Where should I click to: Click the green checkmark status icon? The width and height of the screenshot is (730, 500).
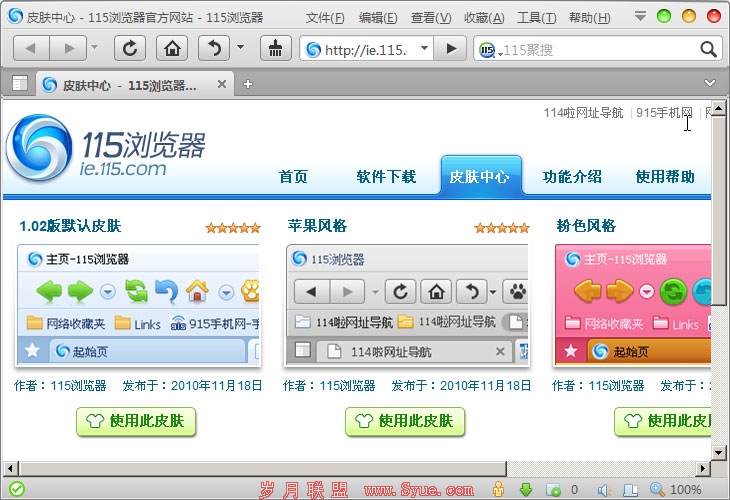17,489
